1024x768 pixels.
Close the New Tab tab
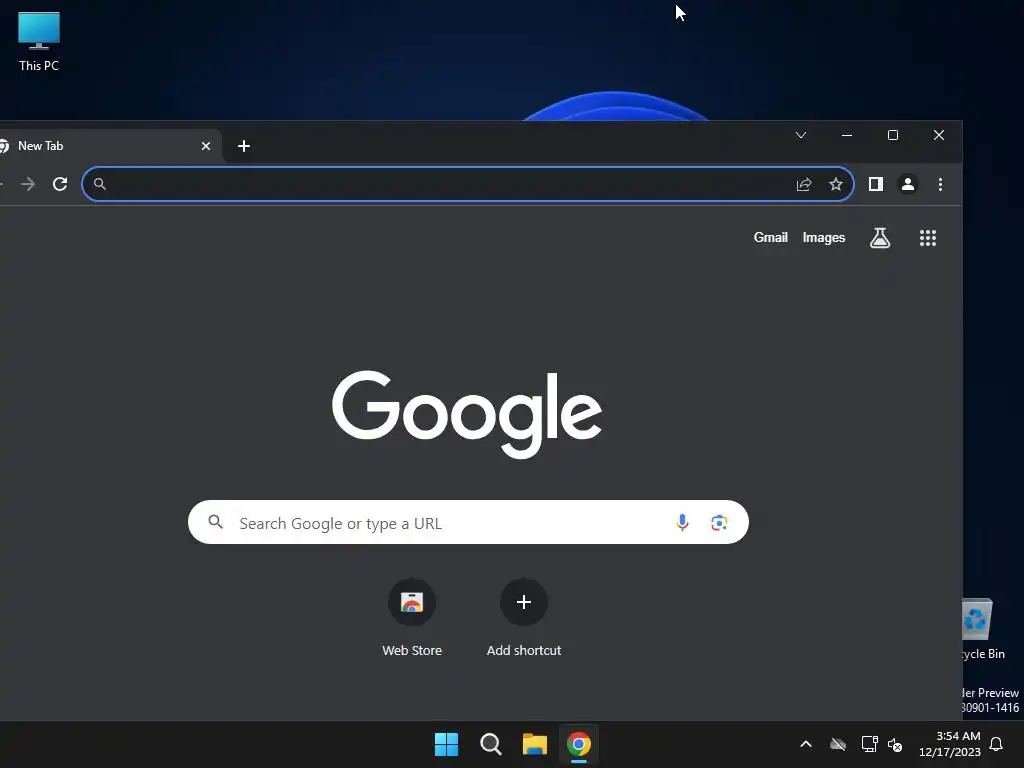206,146
